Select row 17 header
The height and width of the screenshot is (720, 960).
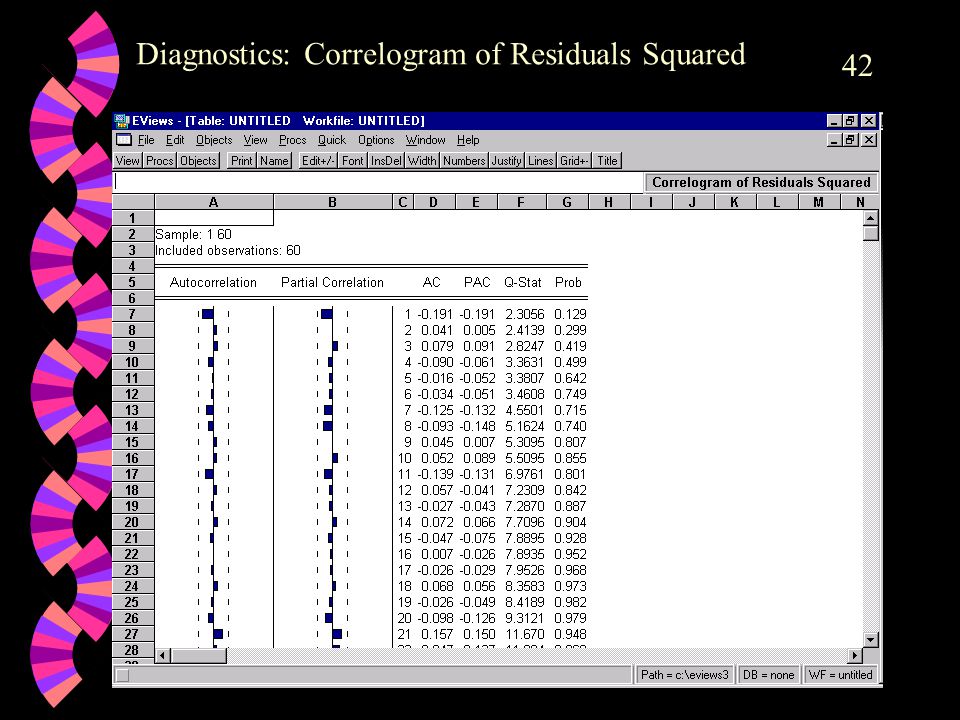[x=133, y=474]
